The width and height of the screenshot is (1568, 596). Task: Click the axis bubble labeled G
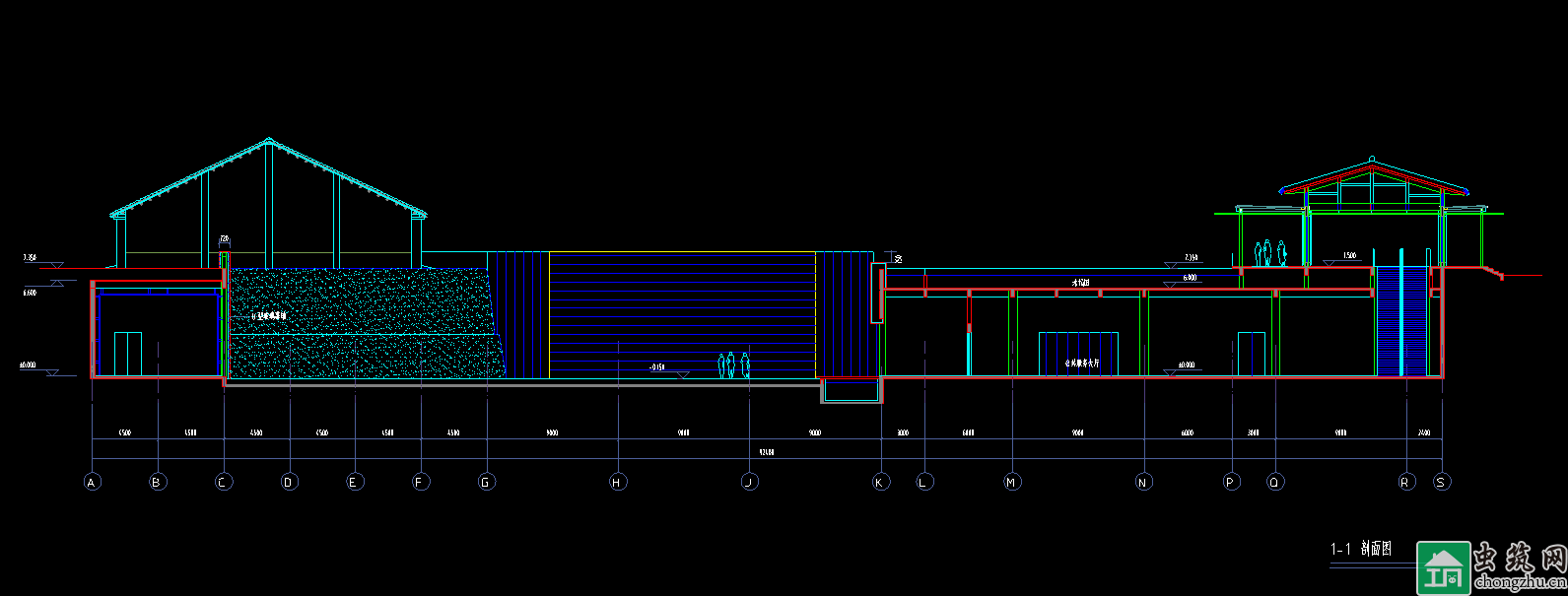[486, 482]
